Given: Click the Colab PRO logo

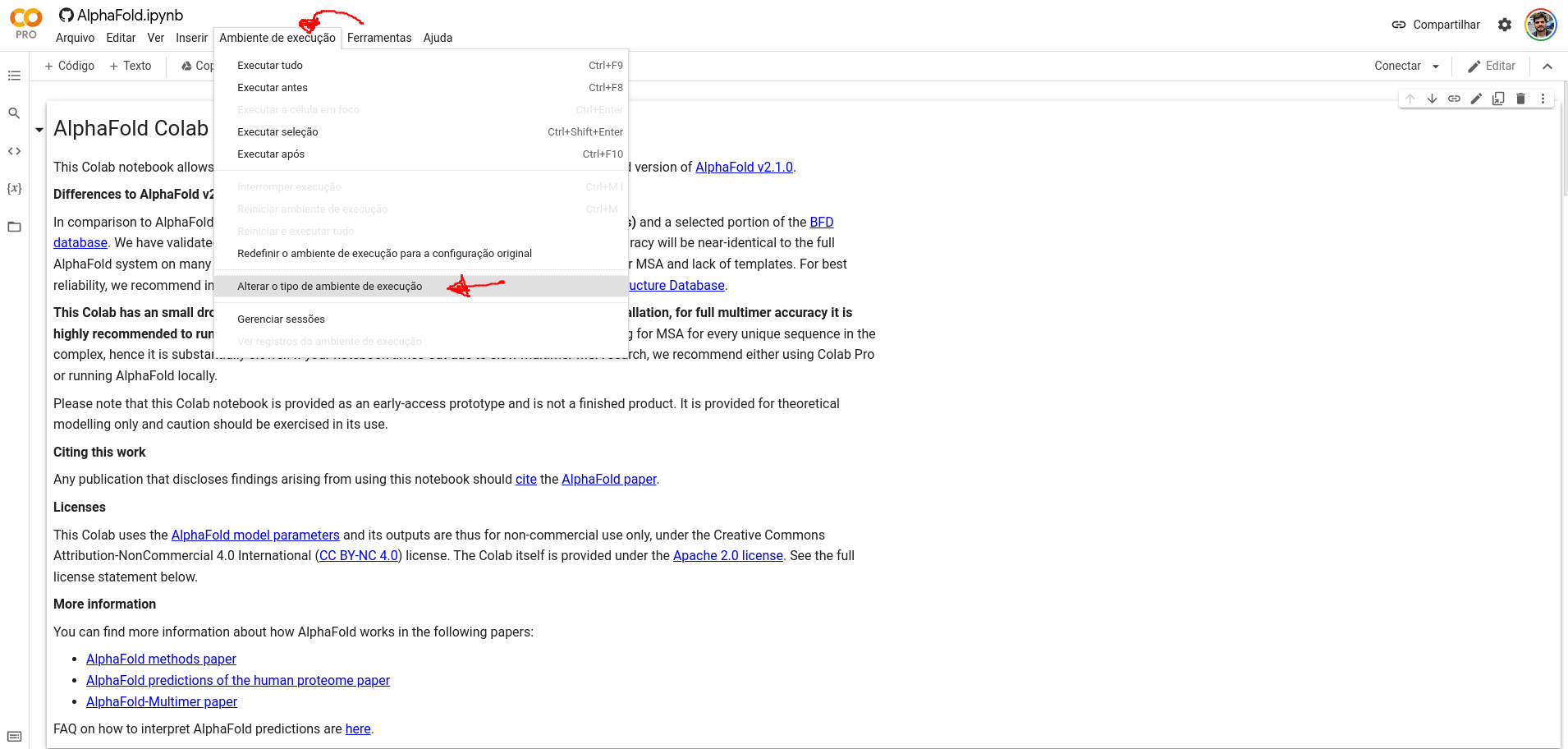Looking at the screenshot, I should coord(26,24).
